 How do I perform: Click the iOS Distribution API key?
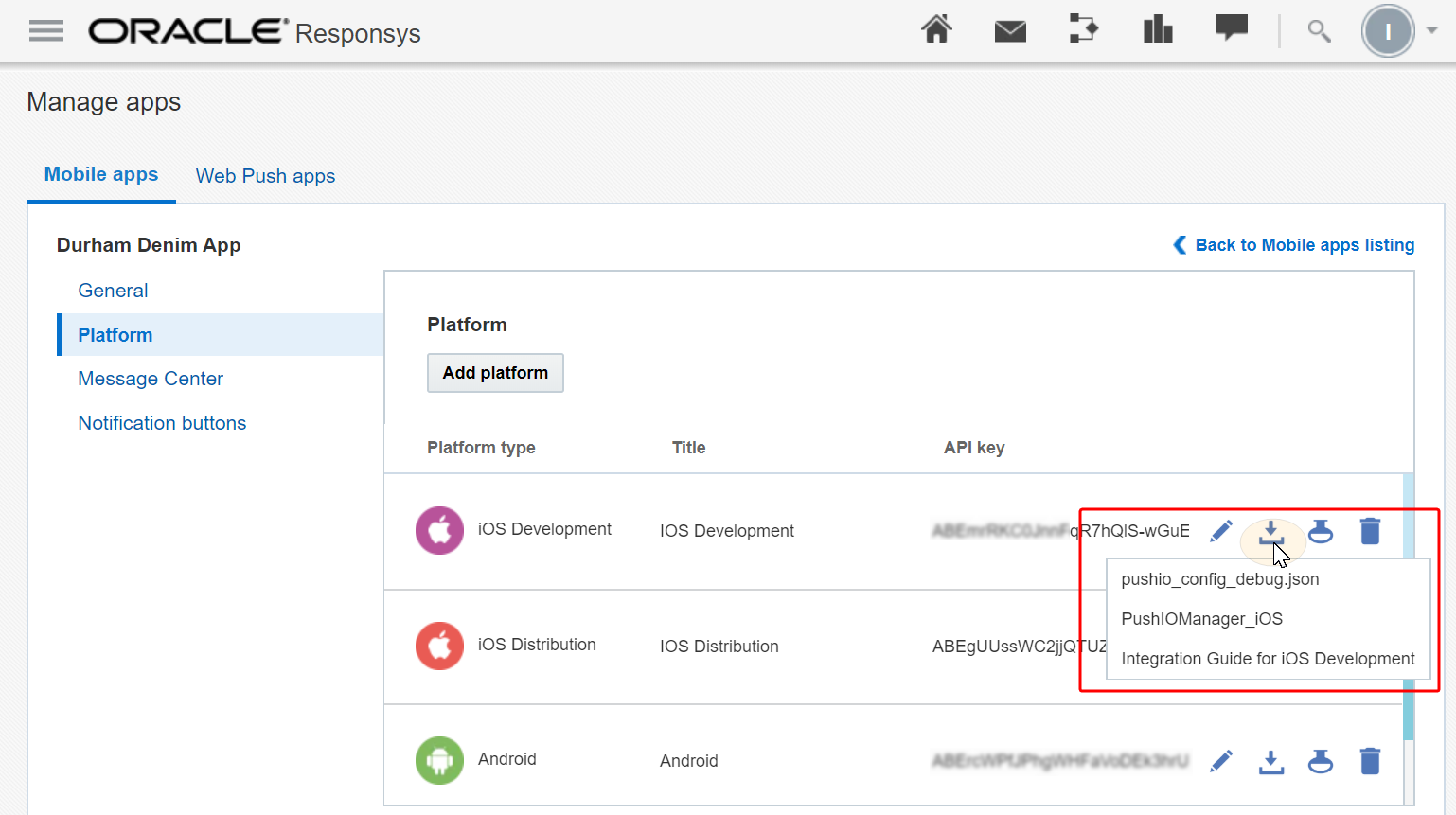(x=1020, y=647)
